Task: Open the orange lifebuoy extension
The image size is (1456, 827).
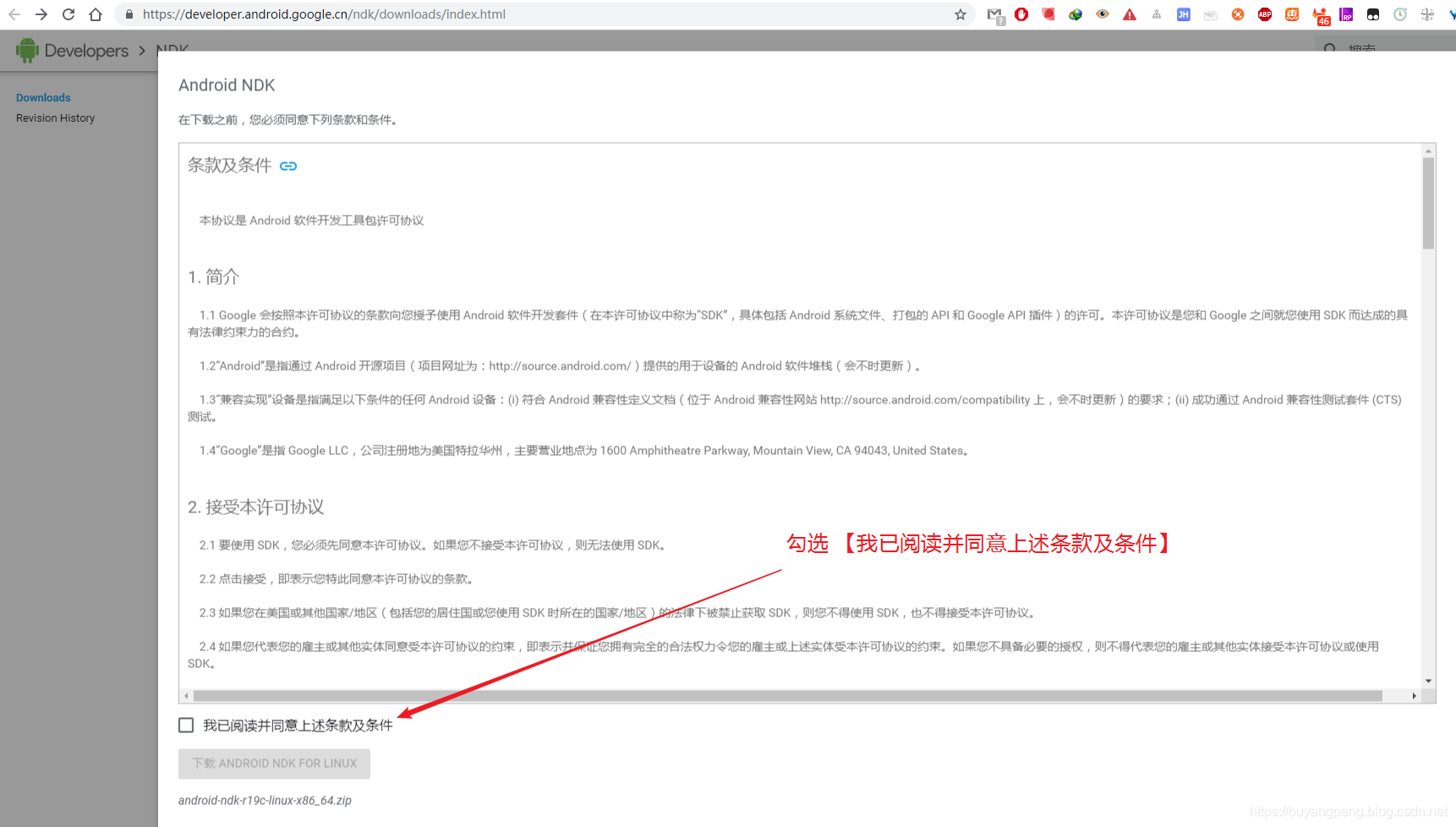Action: (x=1238, y=14)
